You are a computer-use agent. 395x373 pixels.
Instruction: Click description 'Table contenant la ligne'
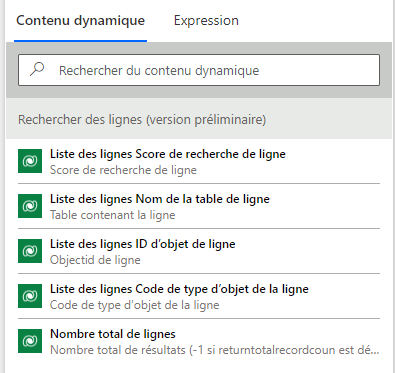click(112, 215)
